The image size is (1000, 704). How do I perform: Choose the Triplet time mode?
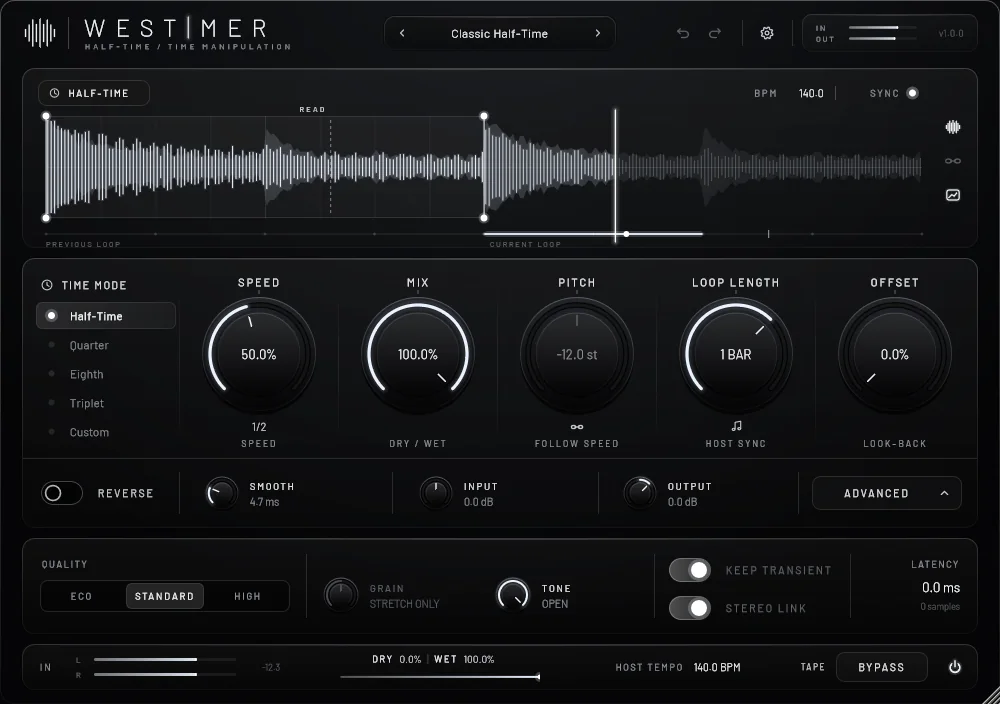point(106,403)
